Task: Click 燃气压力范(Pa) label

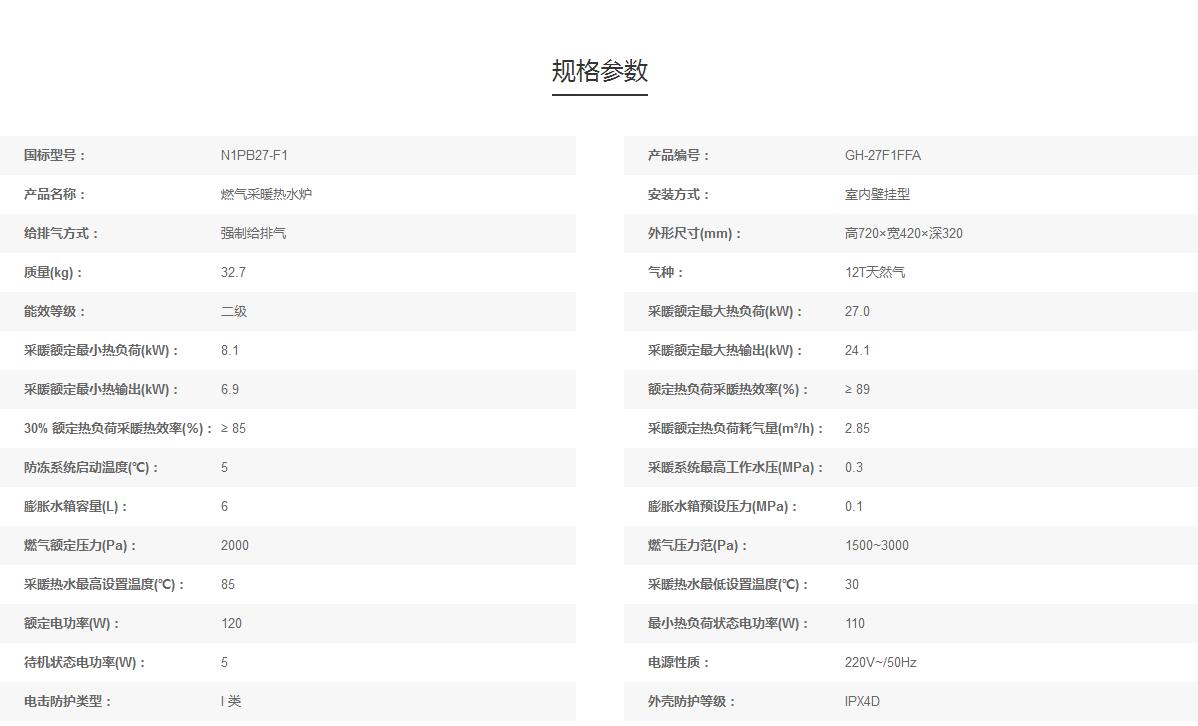Action: click(698, 545)
